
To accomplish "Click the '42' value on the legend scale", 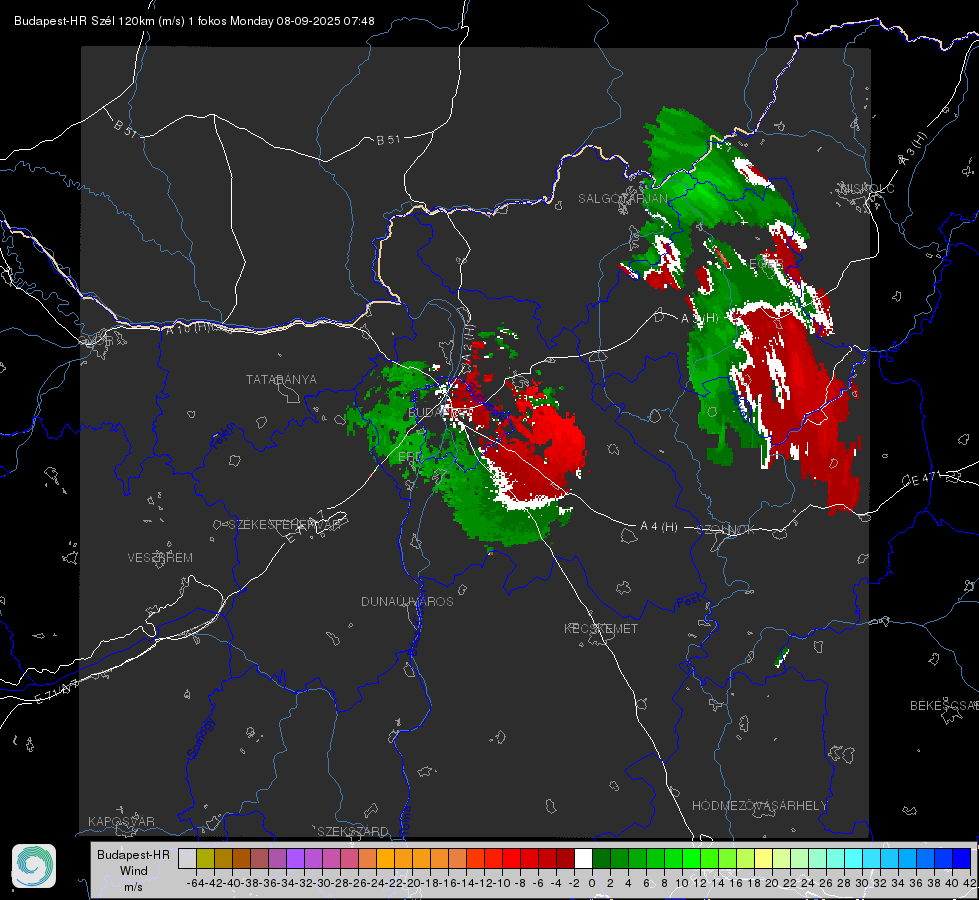I will point(969,883).
